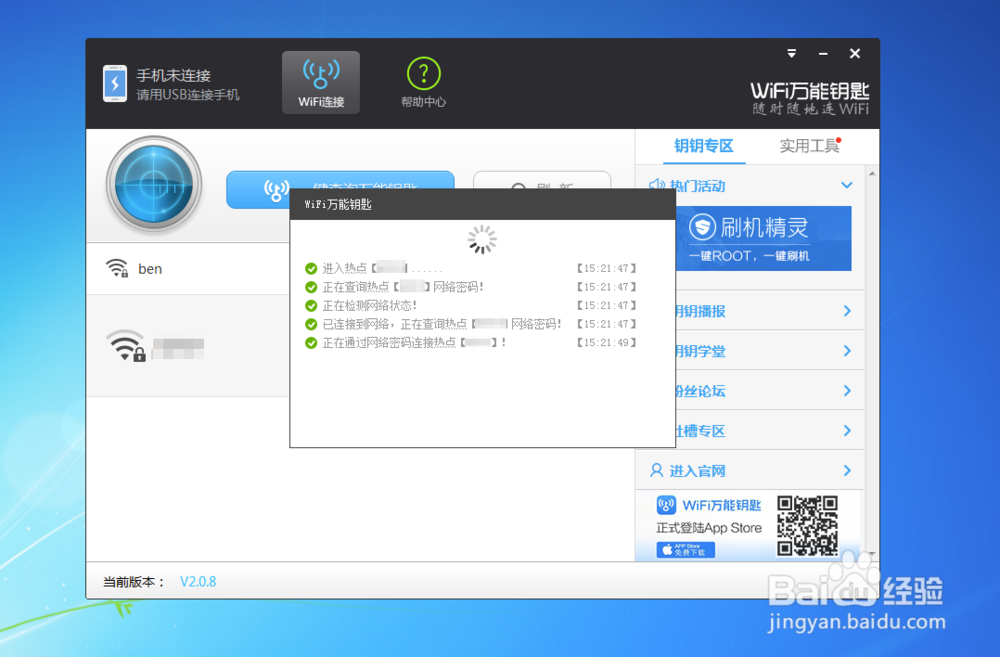Click green check beside 正在检测网络状态 line
Screen dimensions: 1000x657
[311, 306]
